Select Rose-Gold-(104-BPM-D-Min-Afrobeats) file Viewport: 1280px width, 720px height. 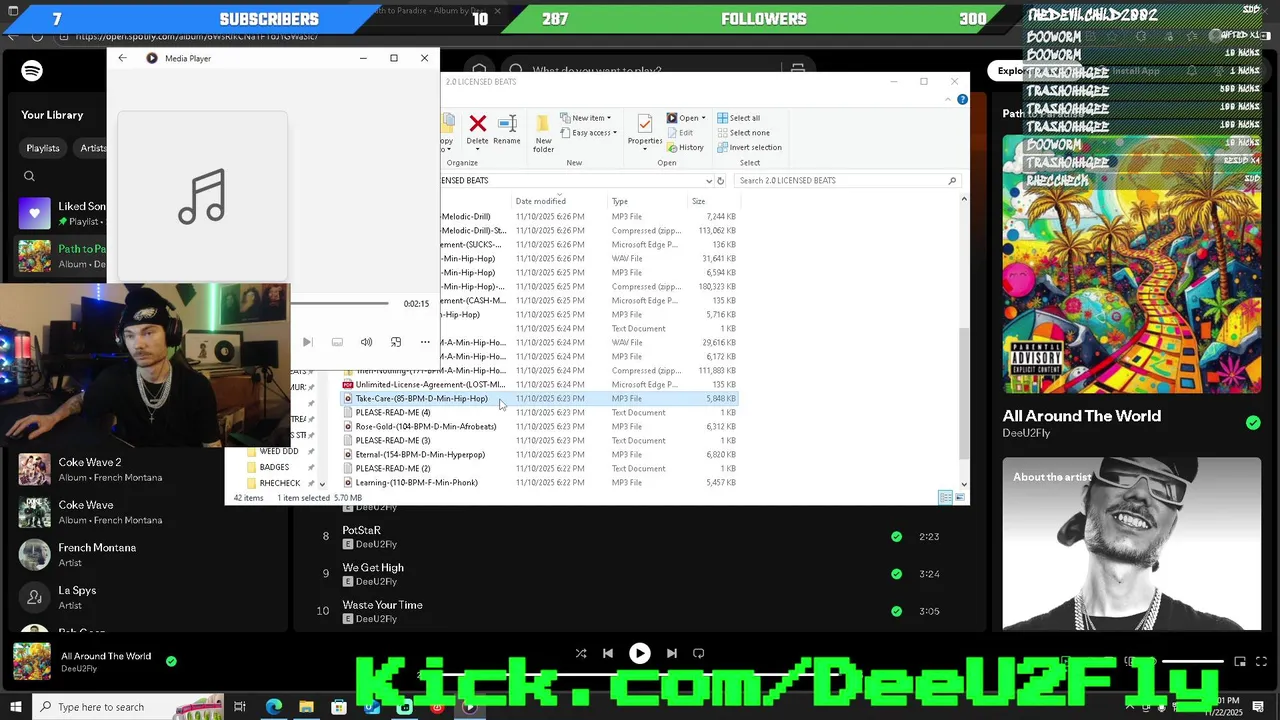426,427
